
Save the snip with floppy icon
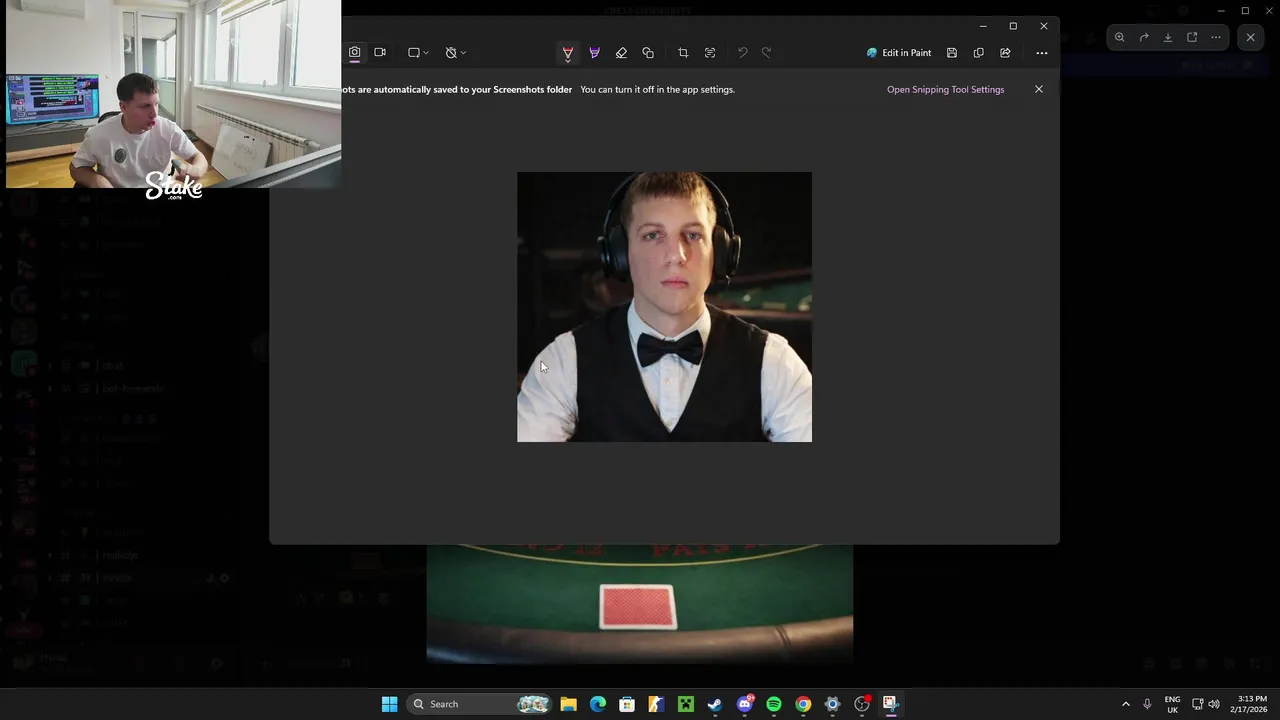point(952,52)
